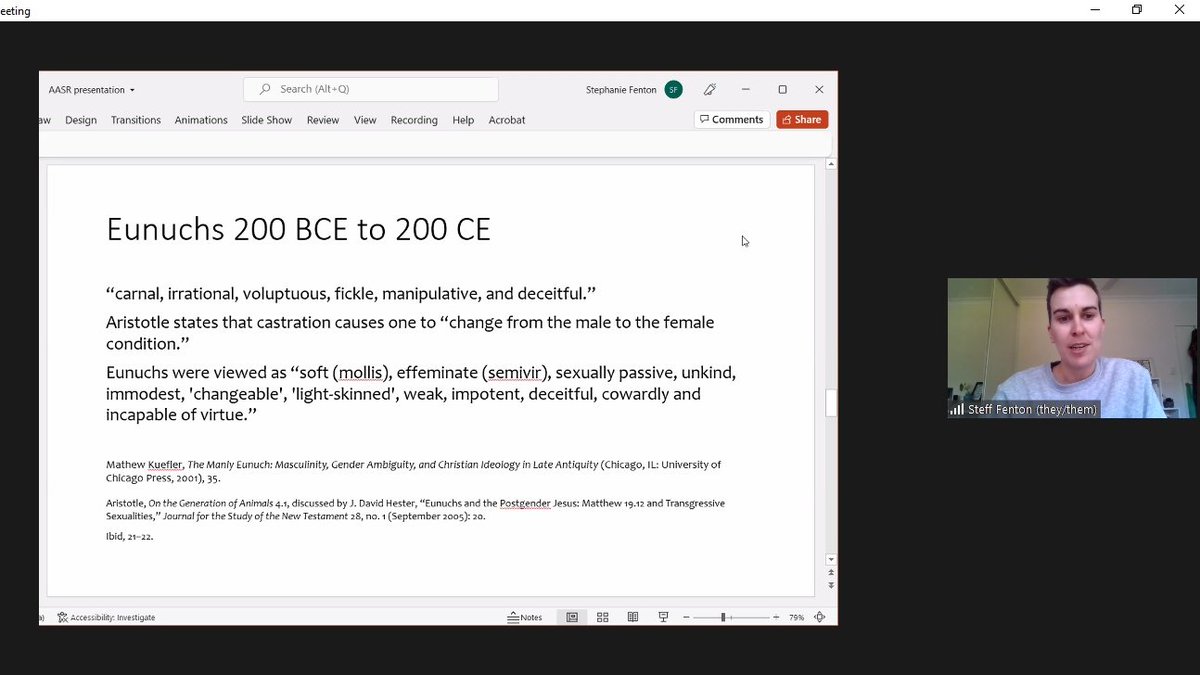Open the Design tab

tap(81, 120)
